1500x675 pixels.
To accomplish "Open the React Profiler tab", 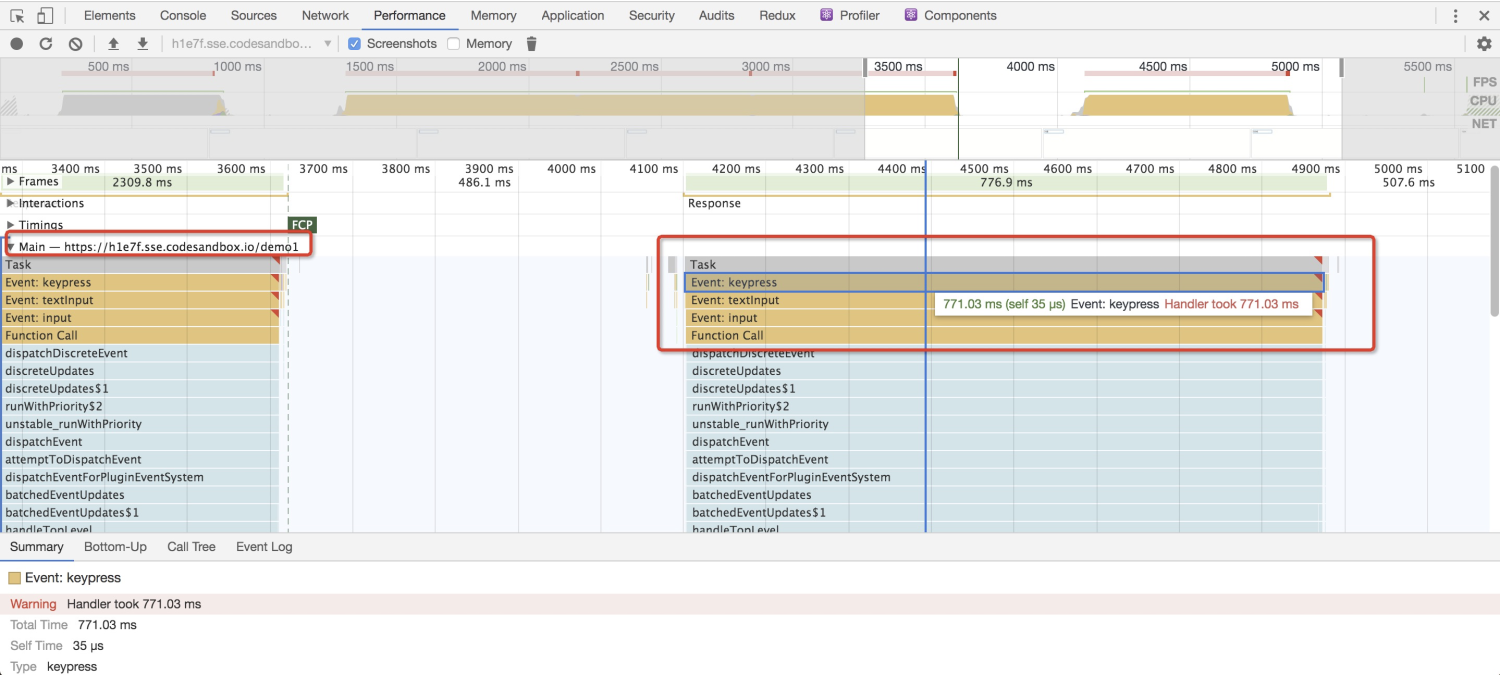I will click(x=850, y=15).
